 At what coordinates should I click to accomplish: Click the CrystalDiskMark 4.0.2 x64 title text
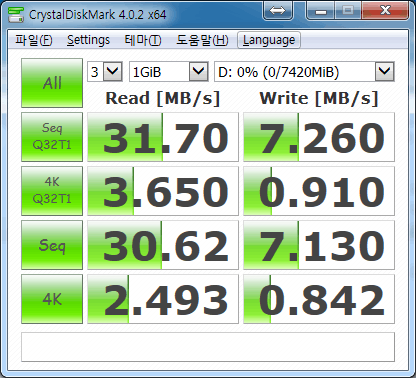[x=98, y=15]
